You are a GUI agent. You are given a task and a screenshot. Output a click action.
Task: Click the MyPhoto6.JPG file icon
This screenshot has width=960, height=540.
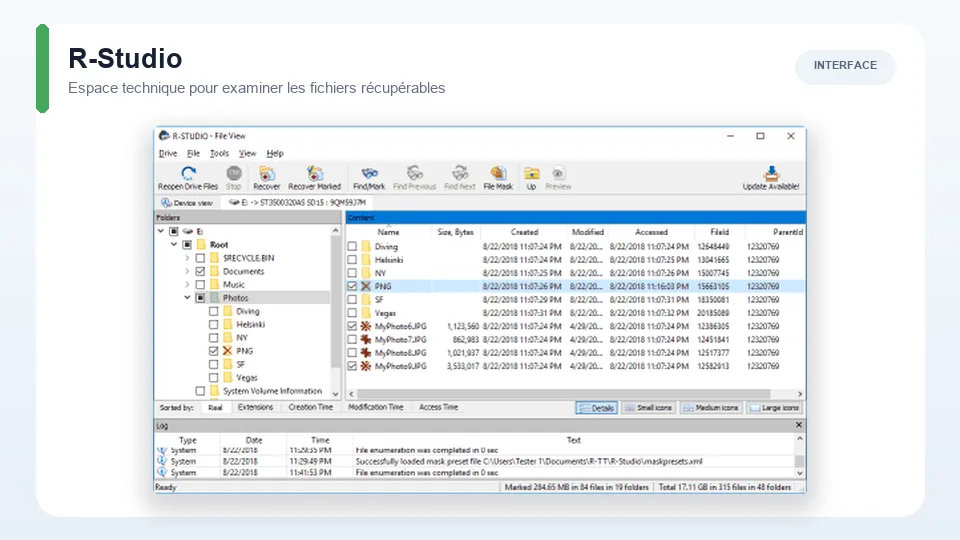[366, 326]
